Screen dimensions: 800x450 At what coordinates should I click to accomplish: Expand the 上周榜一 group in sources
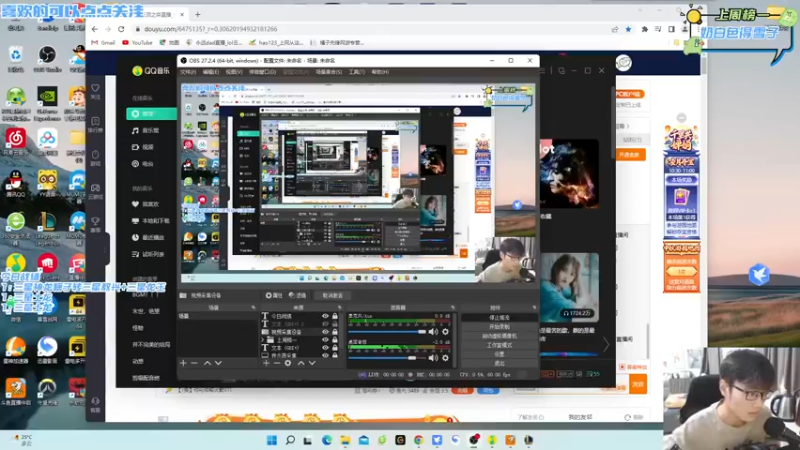click(263, 340)
